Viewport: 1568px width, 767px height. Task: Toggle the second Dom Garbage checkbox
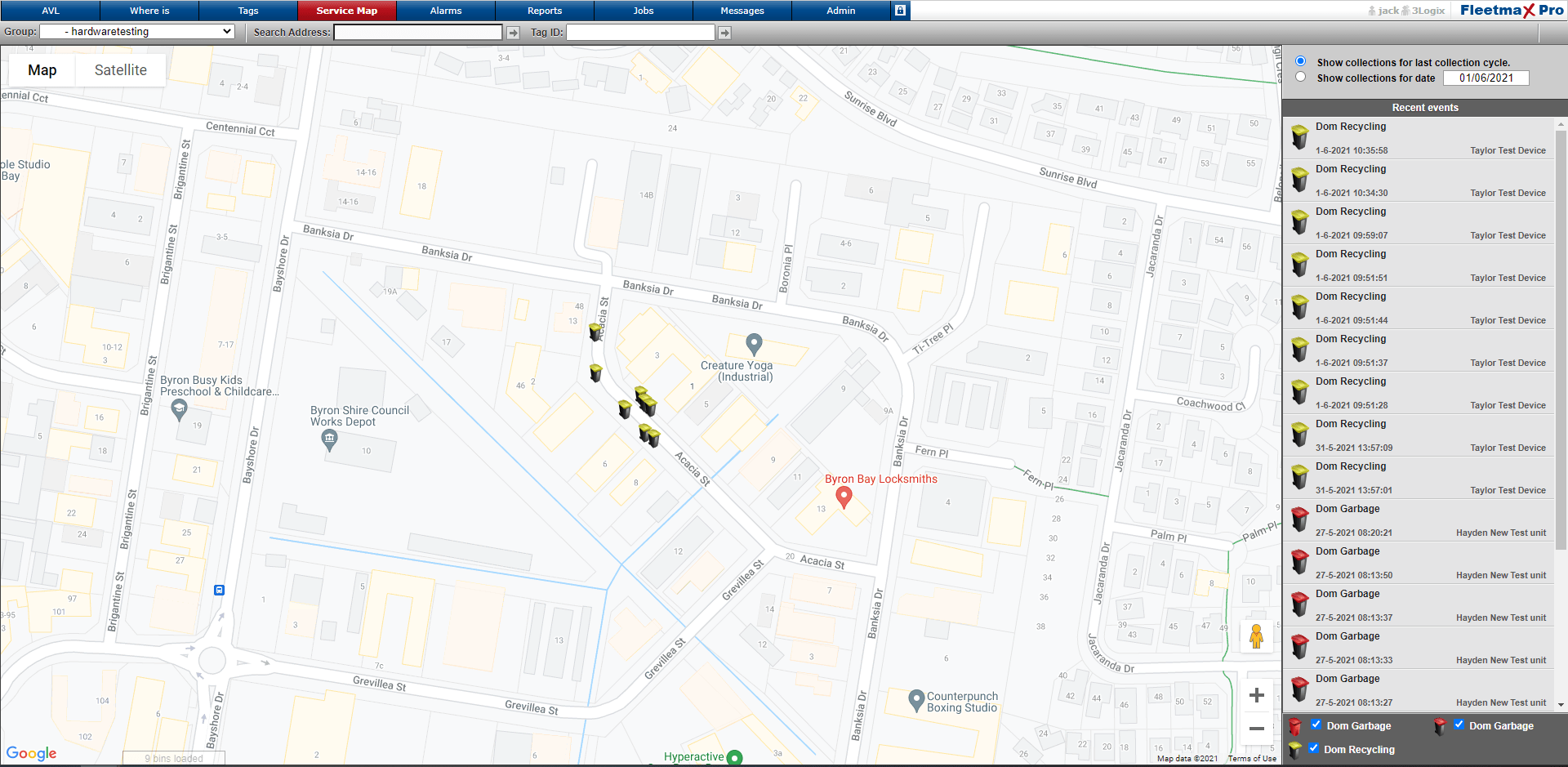tap(1459, 725)
